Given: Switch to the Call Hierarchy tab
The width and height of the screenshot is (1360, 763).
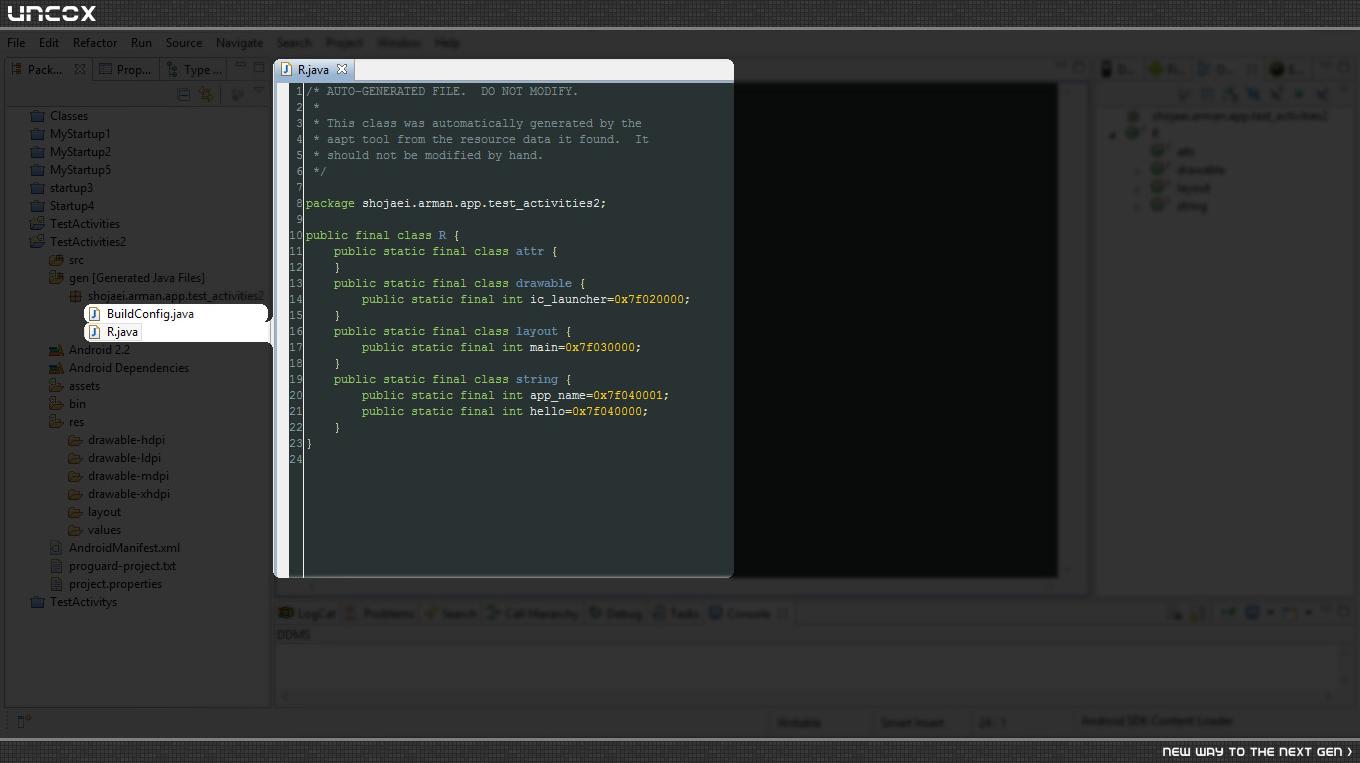Looking at the screenshot, I should pyautogui.click(x=532, y=614).
